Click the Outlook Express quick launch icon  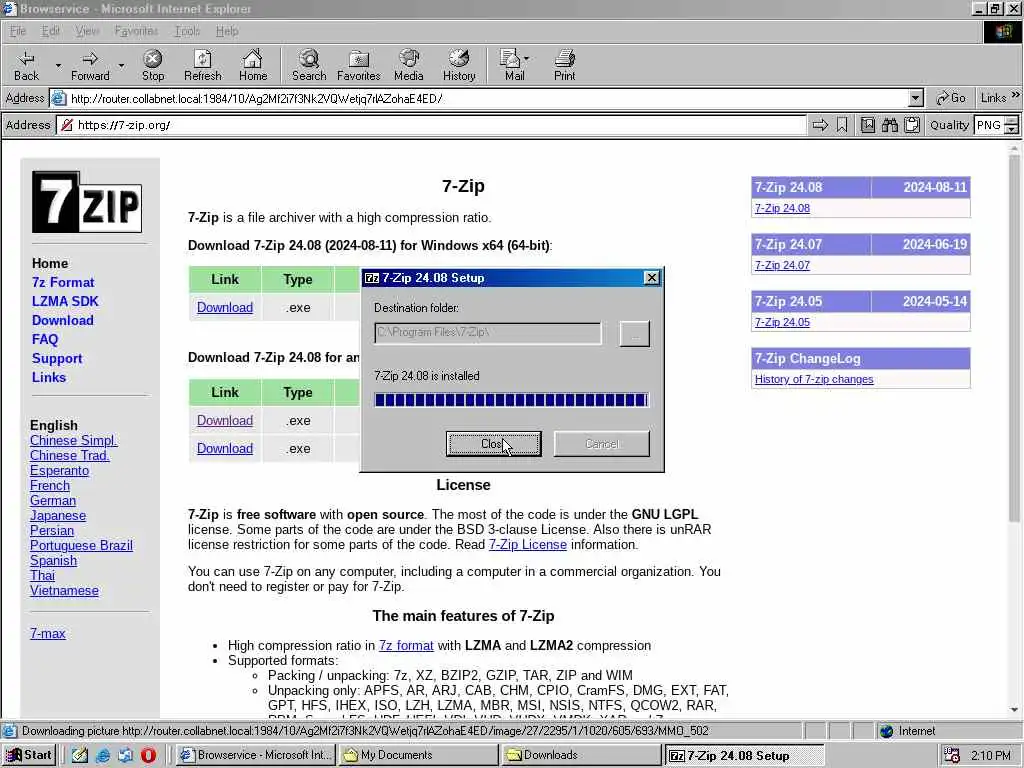(x=125, y=755)
